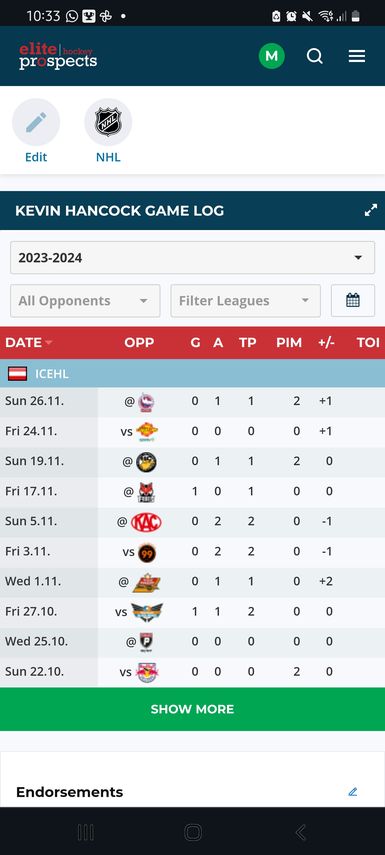The height and width of the screenshot is (855, 385).
Task: Open the All Opponents dropdown
Action: click(x=85, y=300)
